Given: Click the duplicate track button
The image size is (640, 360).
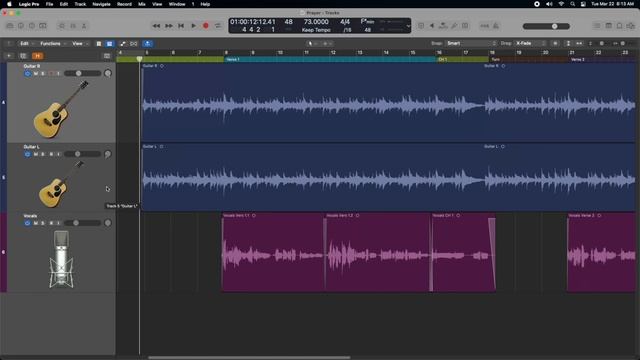Looking at the screenshot, I should click(x=23, y=56).
